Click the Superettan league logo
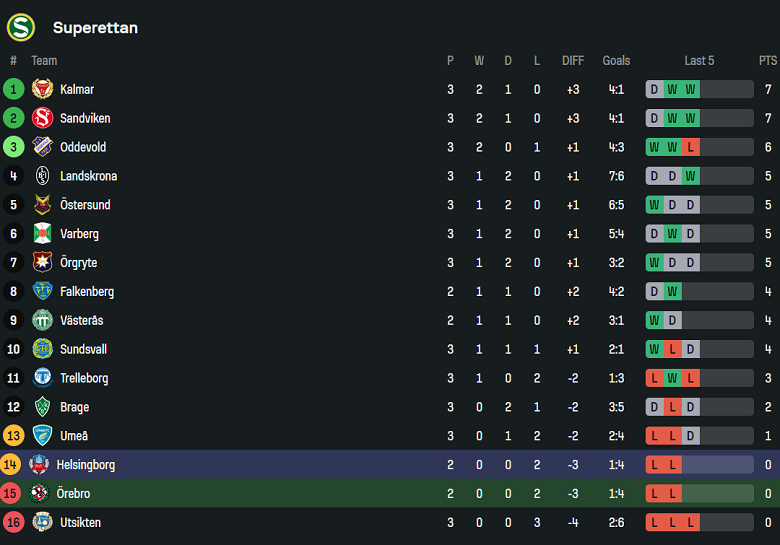780x545 pixels. [20, 27]
